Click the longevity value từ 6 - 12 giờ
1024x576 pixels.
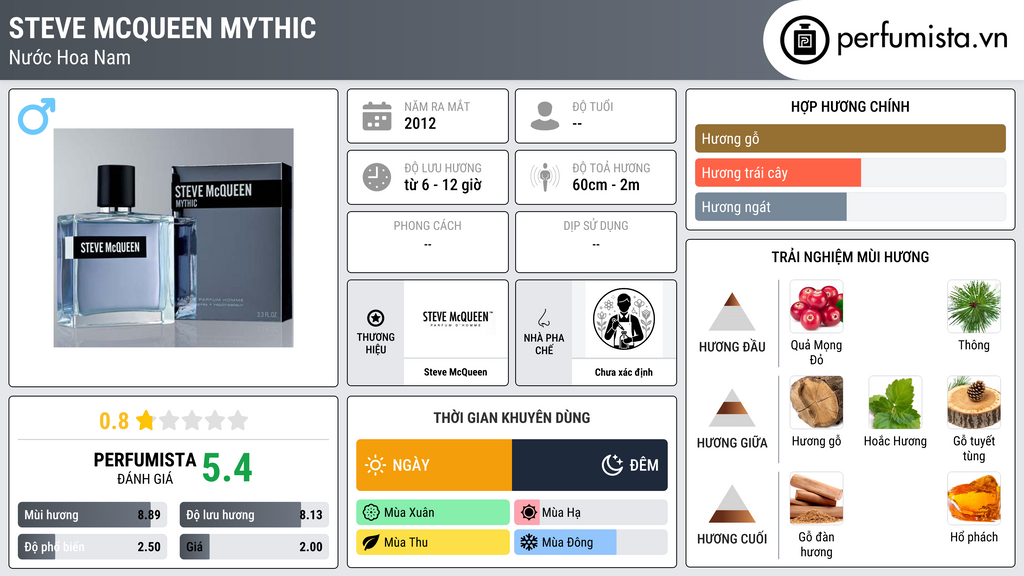pyautogui.click(x=443, y=185)
